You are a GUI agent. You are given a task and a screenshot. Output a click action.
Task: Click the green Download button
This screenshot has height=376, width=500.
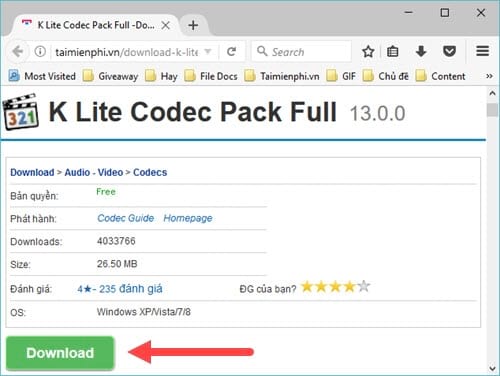pyautogui.click(x=60, y=353)
